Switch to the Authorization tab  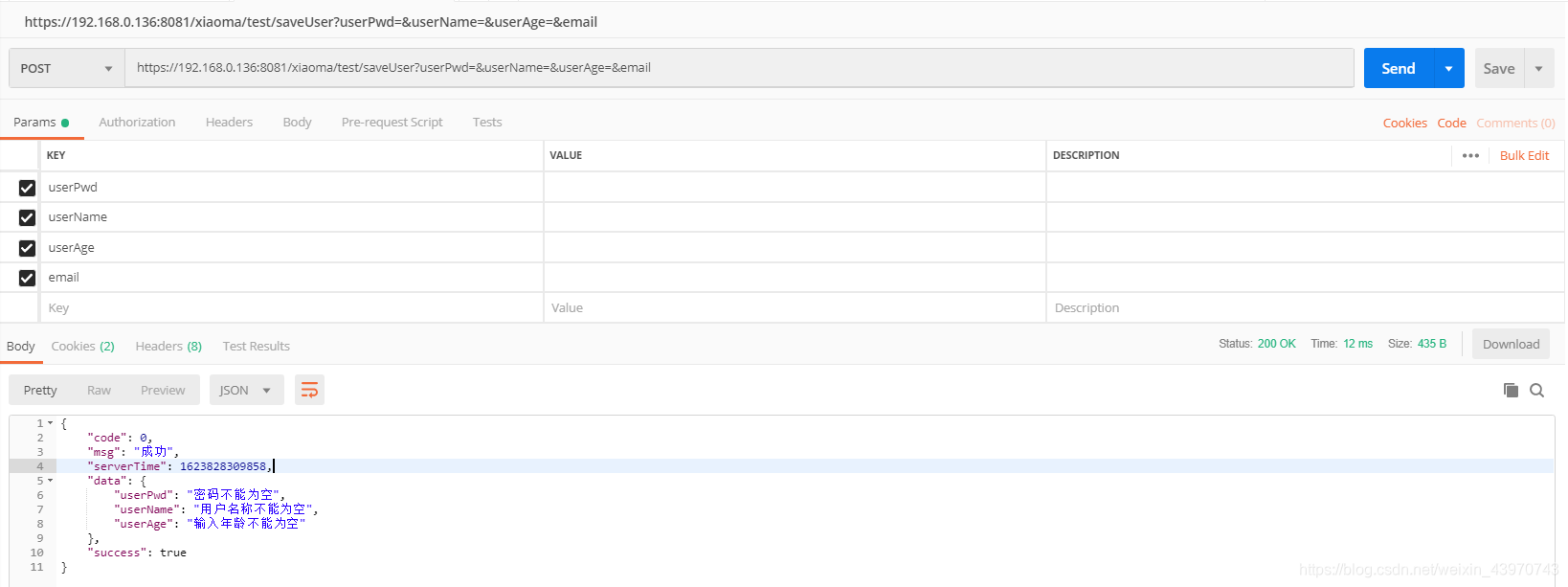click(x=137, y=122)
